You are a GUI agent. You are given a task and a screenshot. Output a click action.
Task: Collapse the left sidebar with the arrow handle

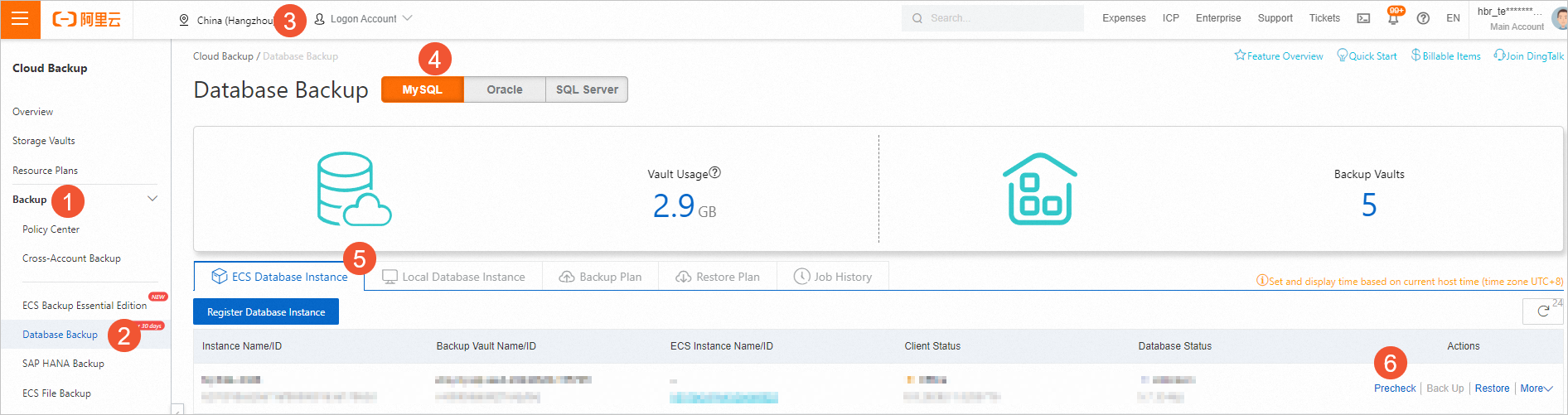tap(177, 409)
